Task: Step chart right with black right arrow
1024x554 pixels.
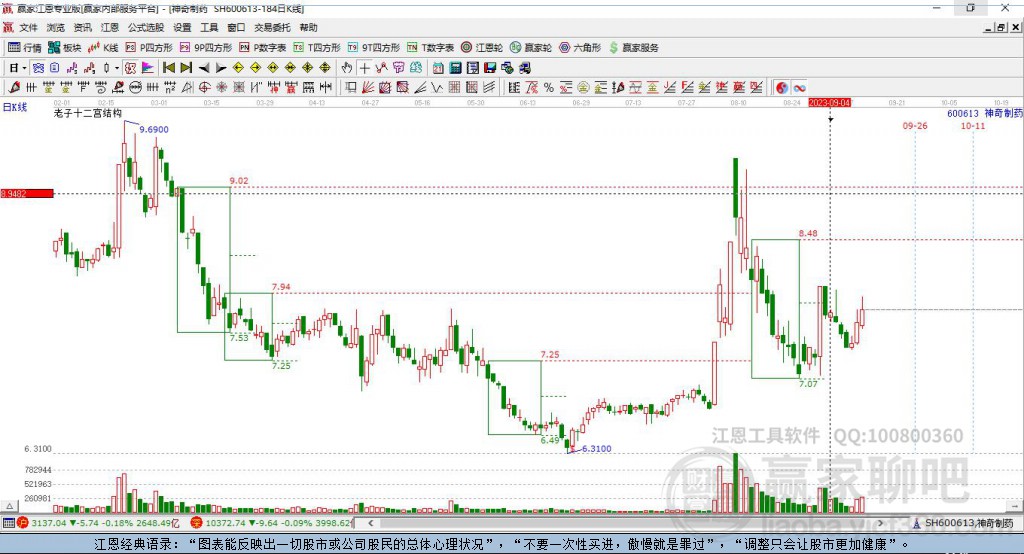Action: (x=221, y=68)
